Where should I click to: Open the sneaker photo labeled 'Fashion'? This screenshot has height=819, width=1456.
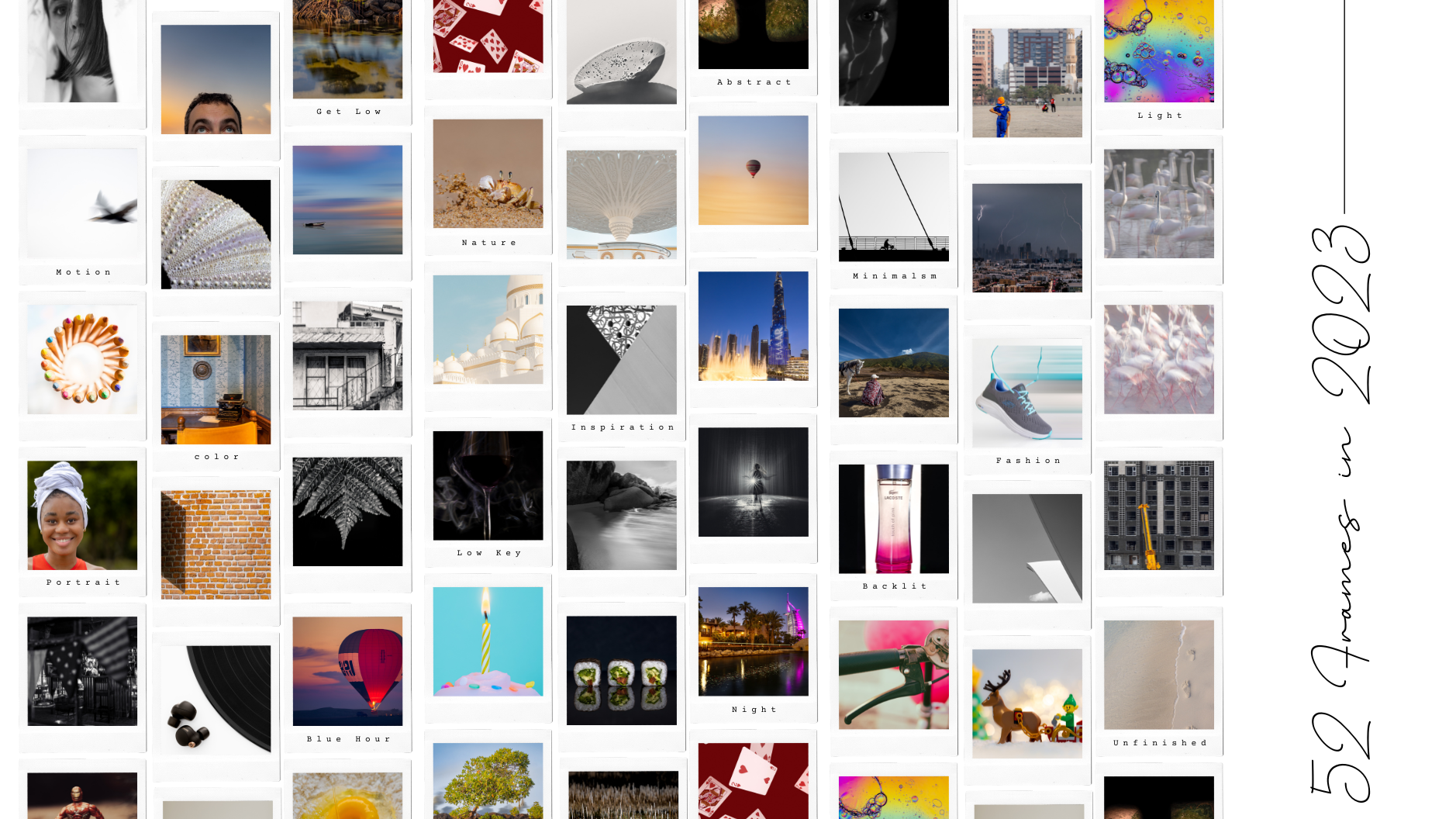(1026, 393)
